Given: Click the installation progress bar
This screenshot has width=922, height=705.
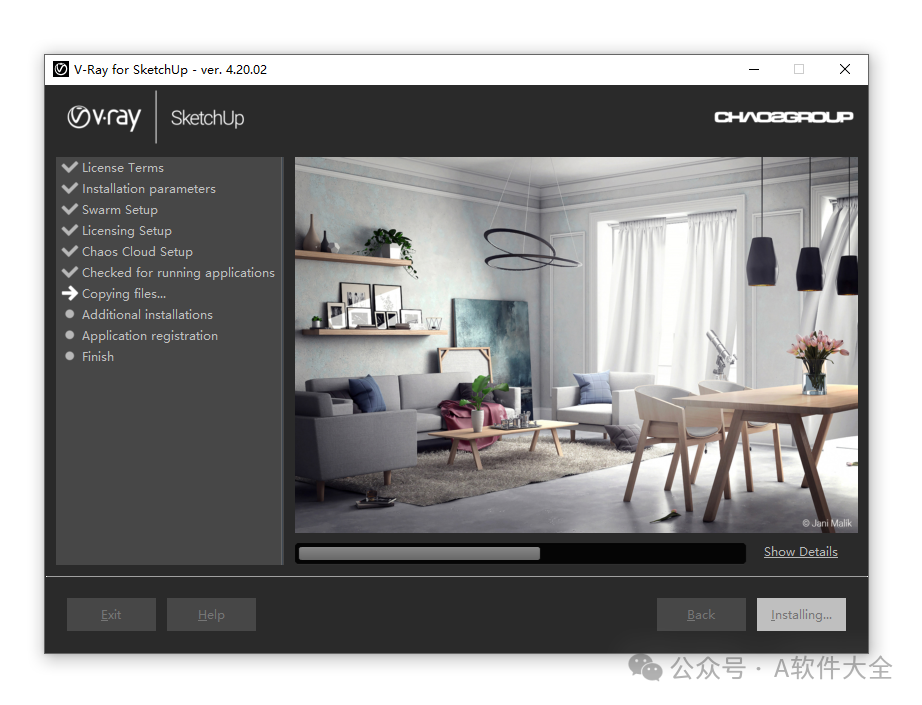Looking at the screenshot, I should pos(520,553).
